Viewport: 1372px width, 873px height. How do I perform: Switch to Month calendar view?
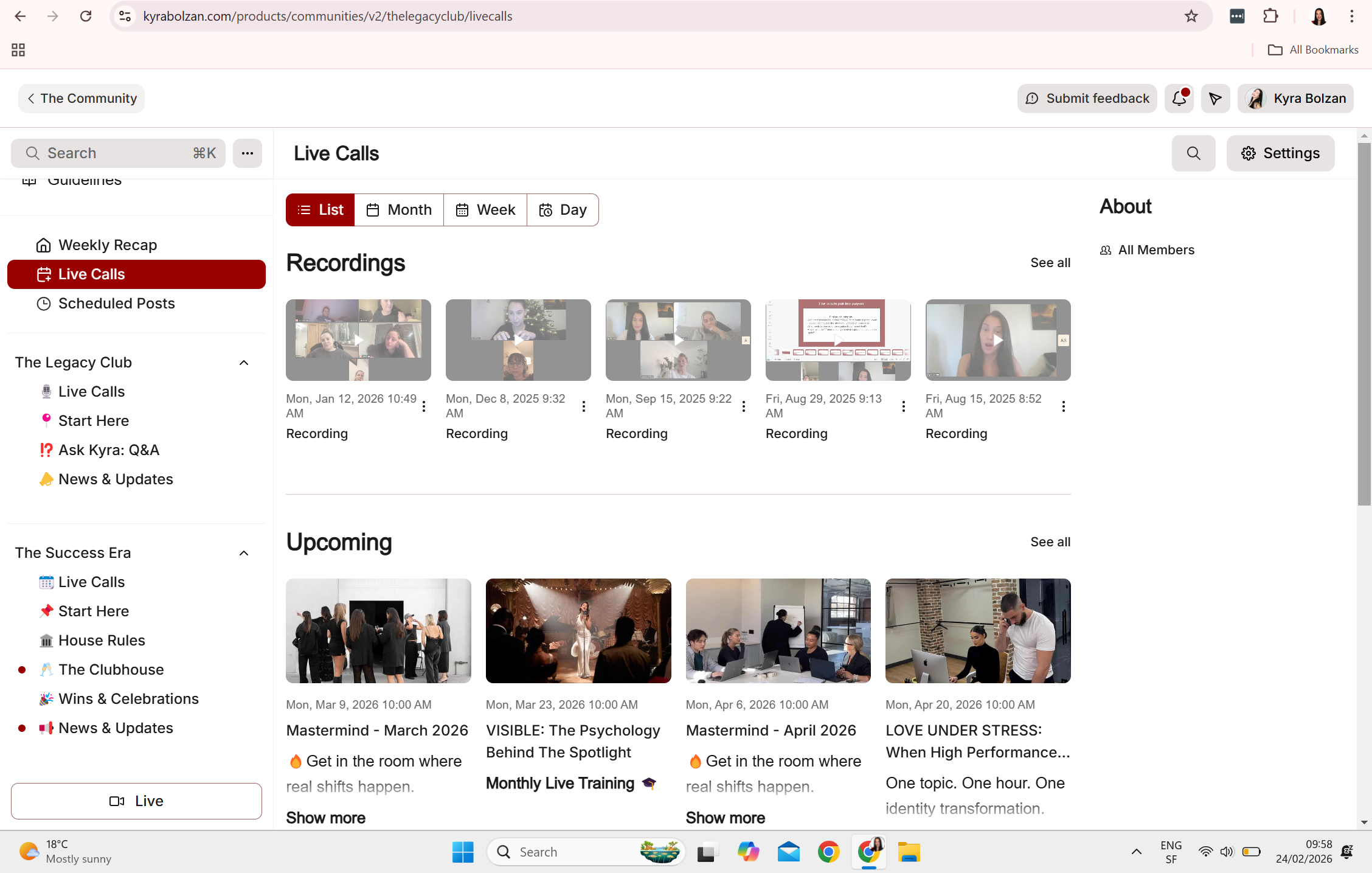pyautogui.click(x=399, y=210)
